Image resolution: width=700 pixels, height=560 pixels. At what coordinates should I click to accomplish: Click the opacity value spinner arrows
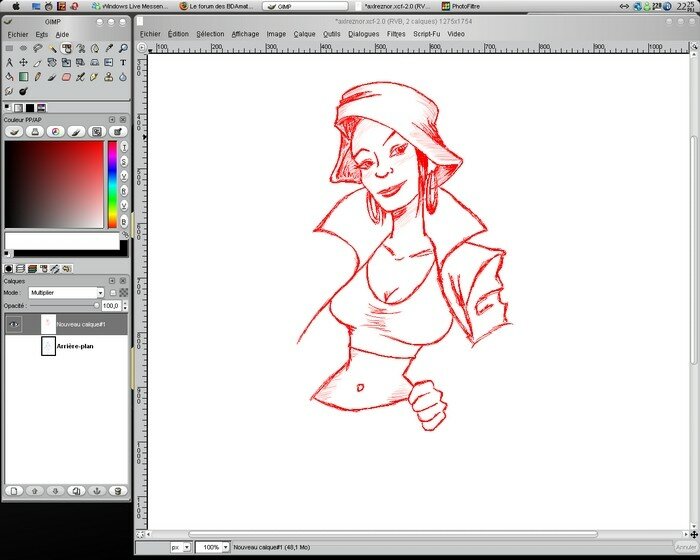125,306
